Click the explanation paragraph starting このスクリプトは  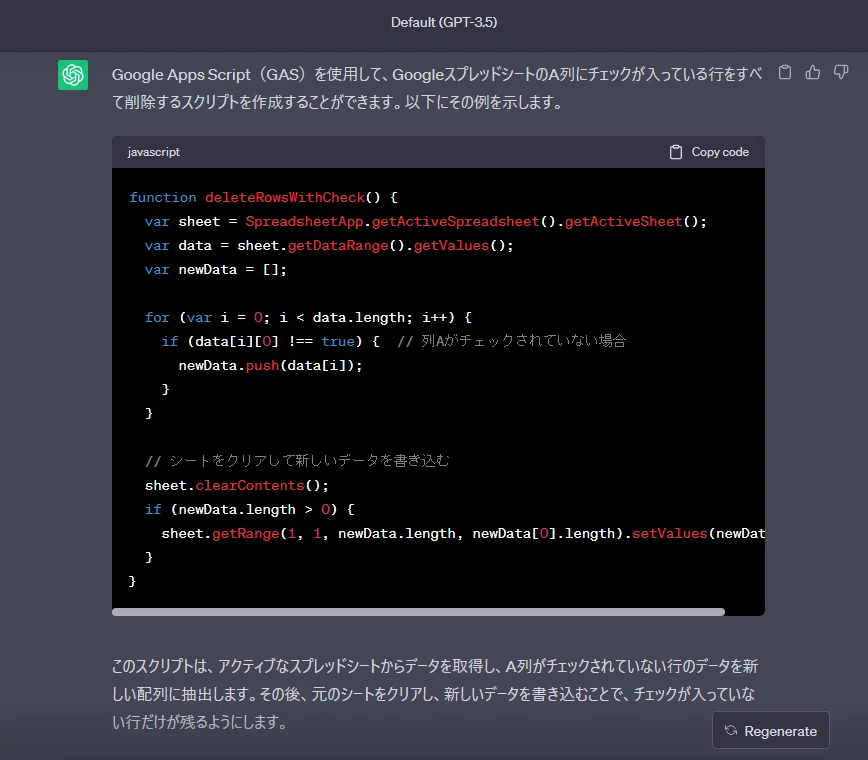pos(435,694)
